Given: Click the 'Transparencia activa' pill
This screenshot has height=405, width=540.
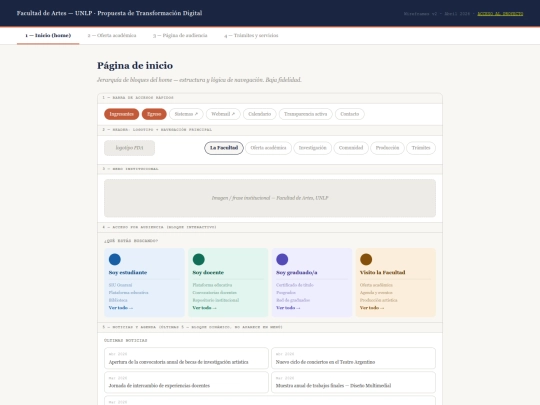Looking at the screenshot, I should point(305,114).
